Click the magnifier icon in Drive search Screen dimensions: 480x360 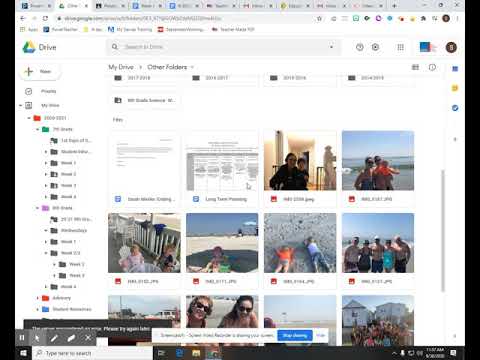tap(115, 47)
